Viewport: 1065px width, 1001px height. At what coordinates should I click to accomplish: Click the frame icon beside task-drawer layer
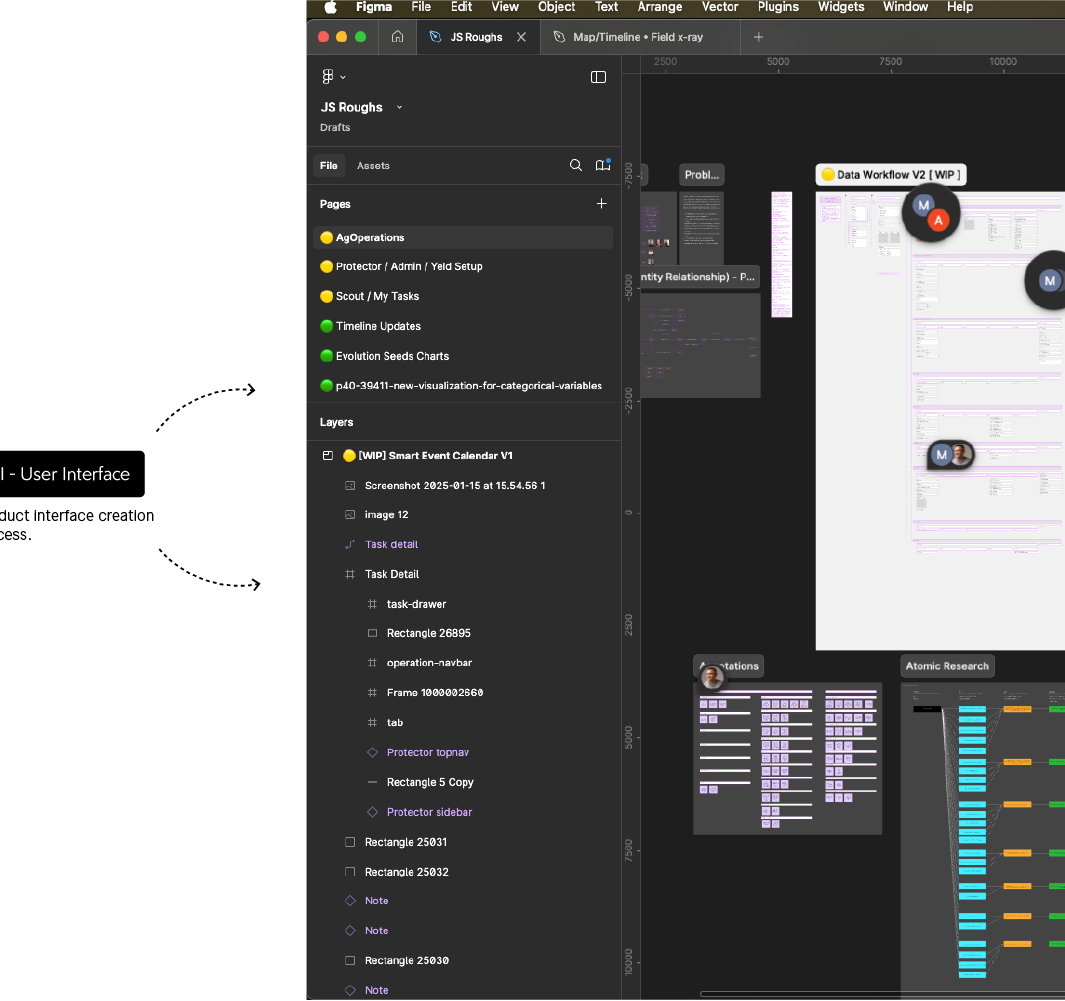coord(372,604)
